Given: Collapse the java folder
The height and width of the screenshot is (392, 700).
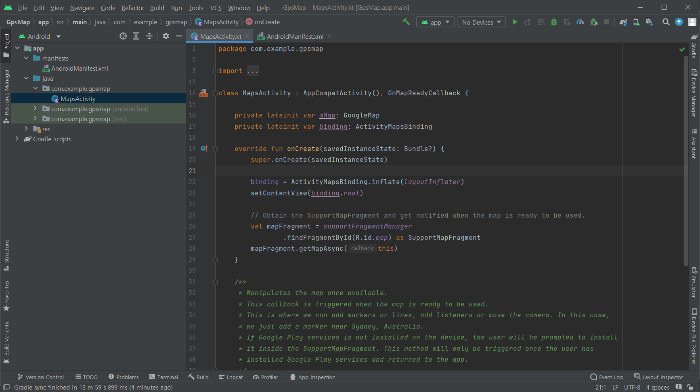Looking at the screenshot, I should (x=26, y=78).
